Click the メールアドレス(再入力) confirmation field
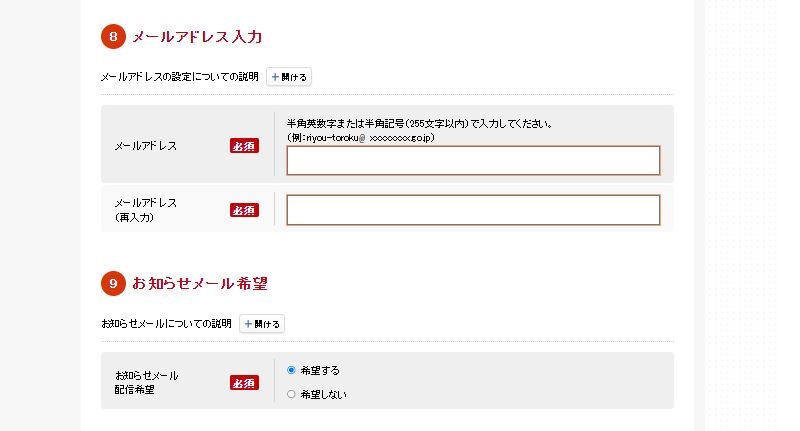Viewport: 800px width, 431px height. [473, 210]
